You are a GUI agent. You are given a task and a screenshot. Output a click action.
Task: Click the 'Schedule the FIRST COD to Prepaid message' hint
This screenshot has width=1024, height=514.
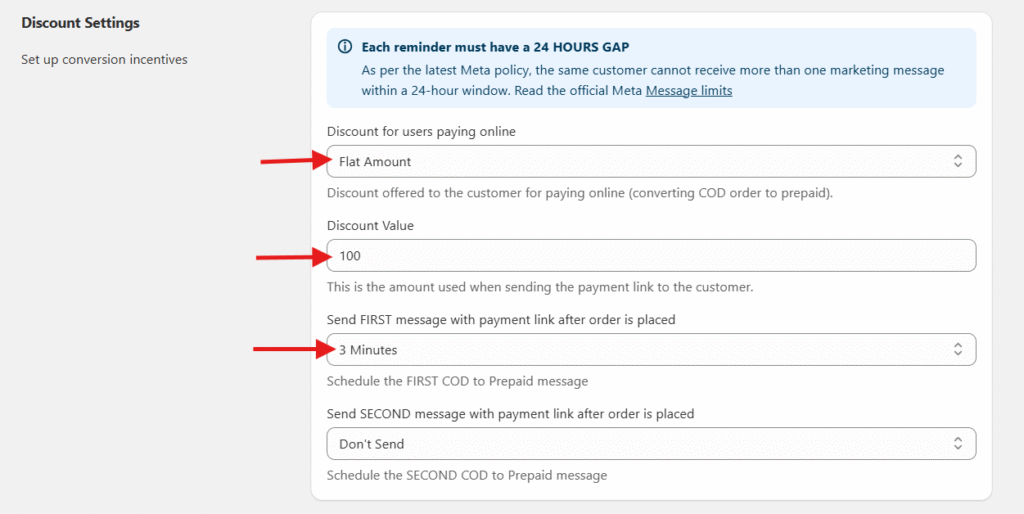click(x=457, y=382)
